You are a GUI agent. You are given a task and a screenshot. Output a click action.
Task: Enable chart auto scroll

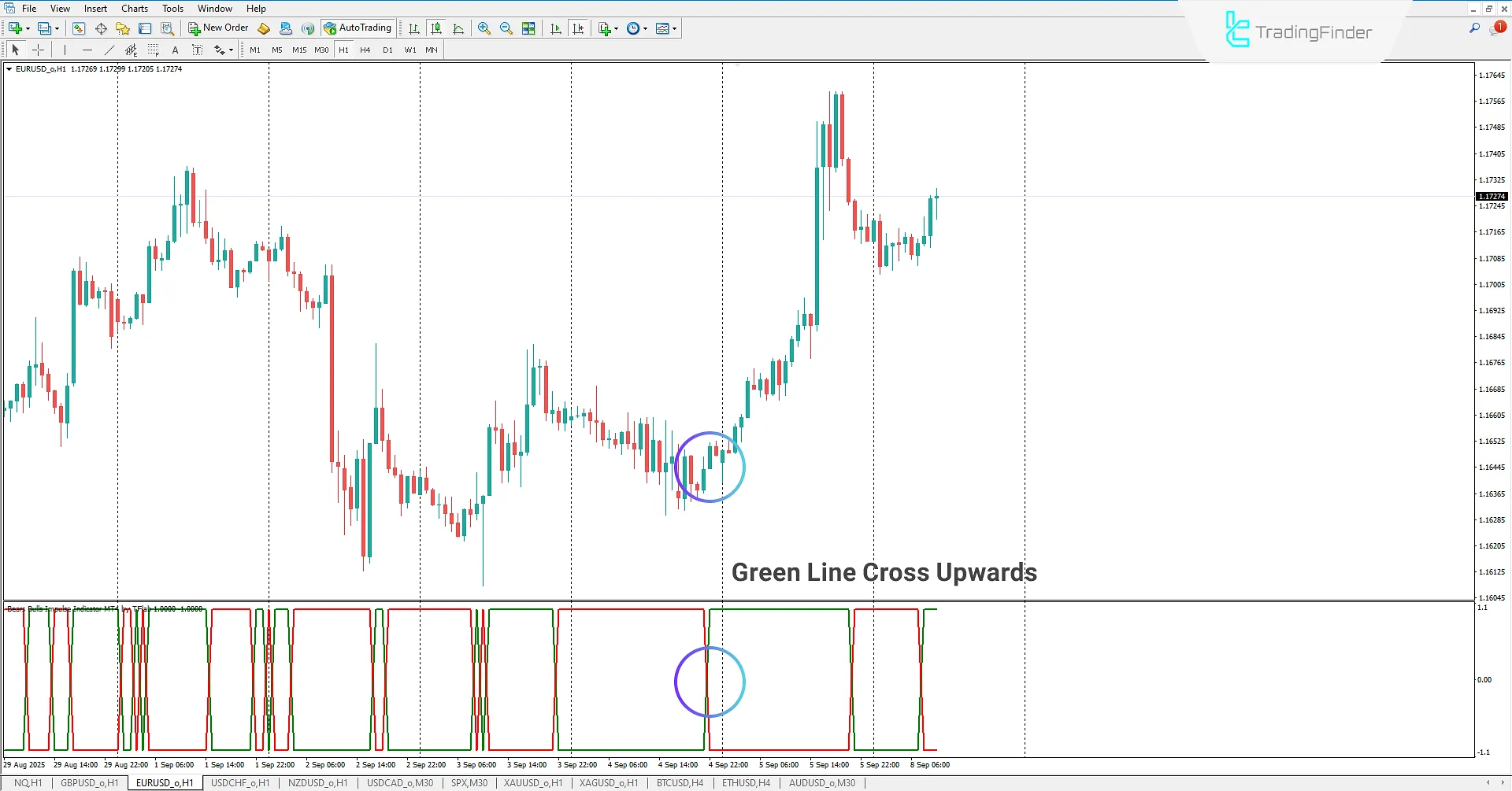[x=555, y=28]
